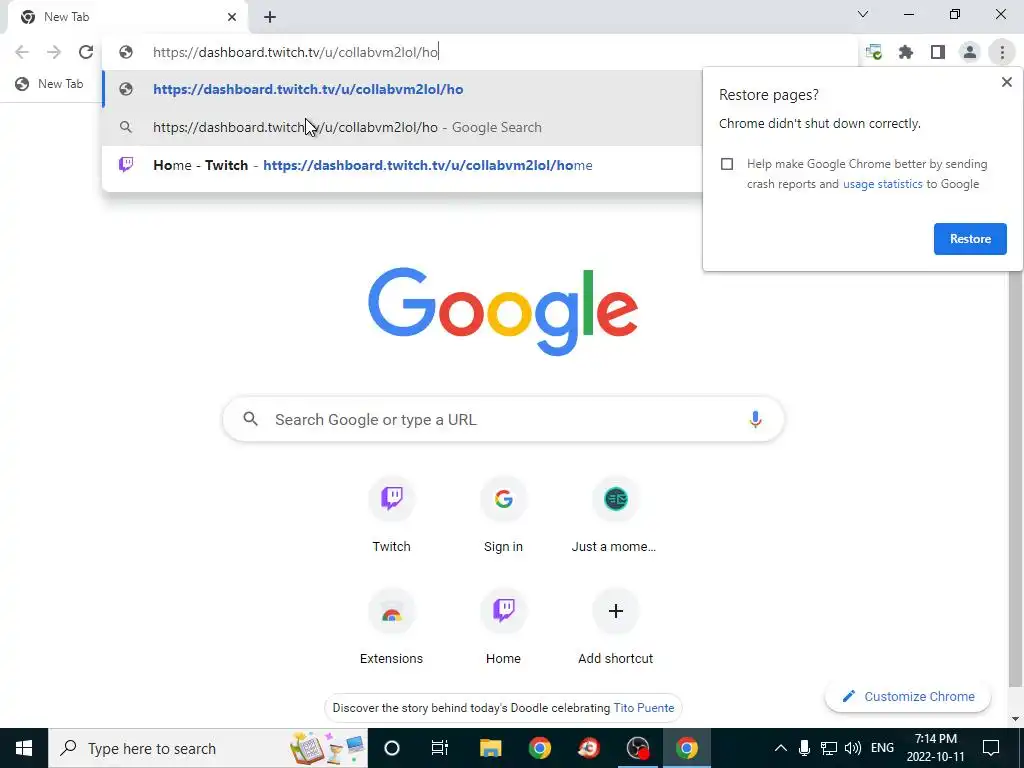The image size is (1024, 768).
Task: Open the Windows Start menu
Action: tap(24, 748)
